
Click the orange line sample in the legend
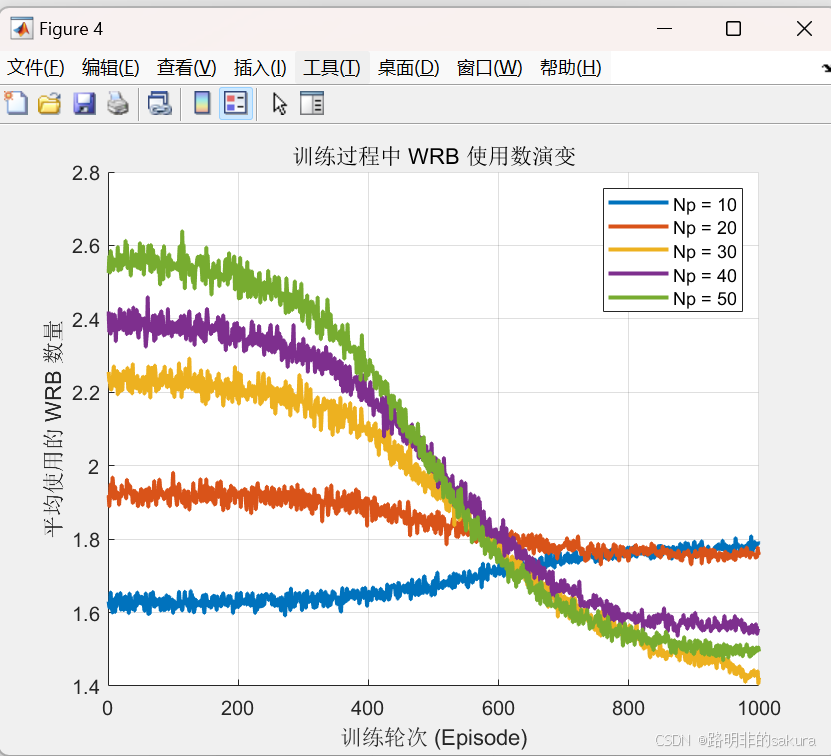pyautogui.click(x=638, y=226)
